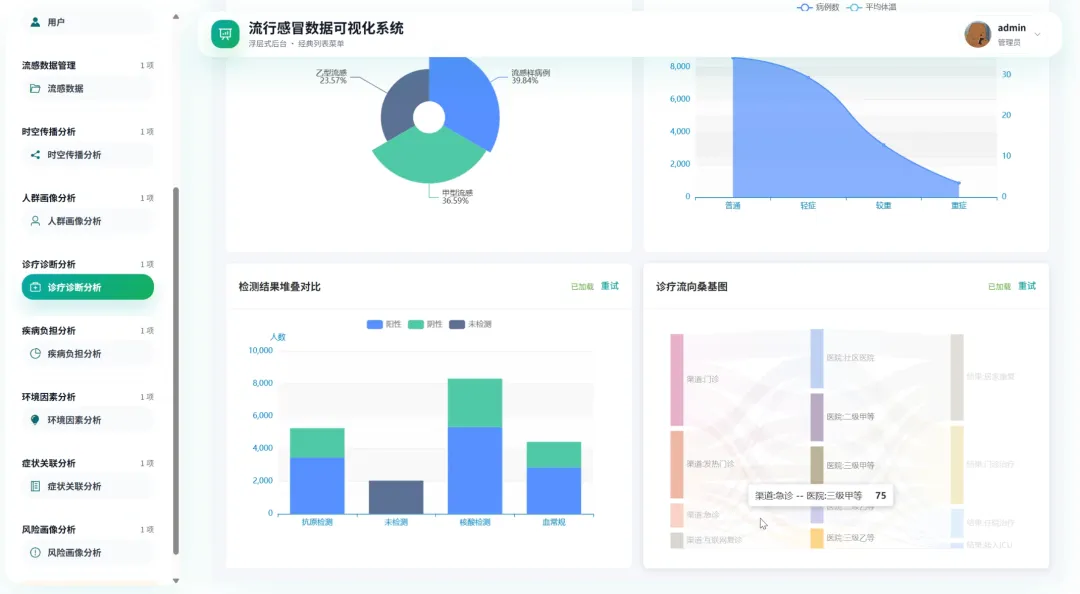
Task: Click the green 甲型流感 pie slice
Action: (x=429, y=159)
